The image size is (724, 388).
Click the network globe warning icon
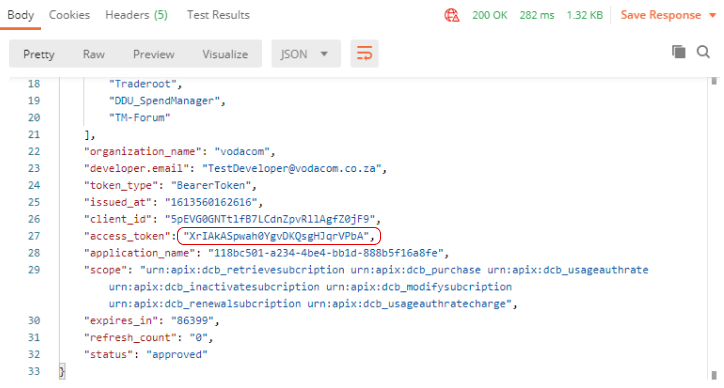[452, 15]
